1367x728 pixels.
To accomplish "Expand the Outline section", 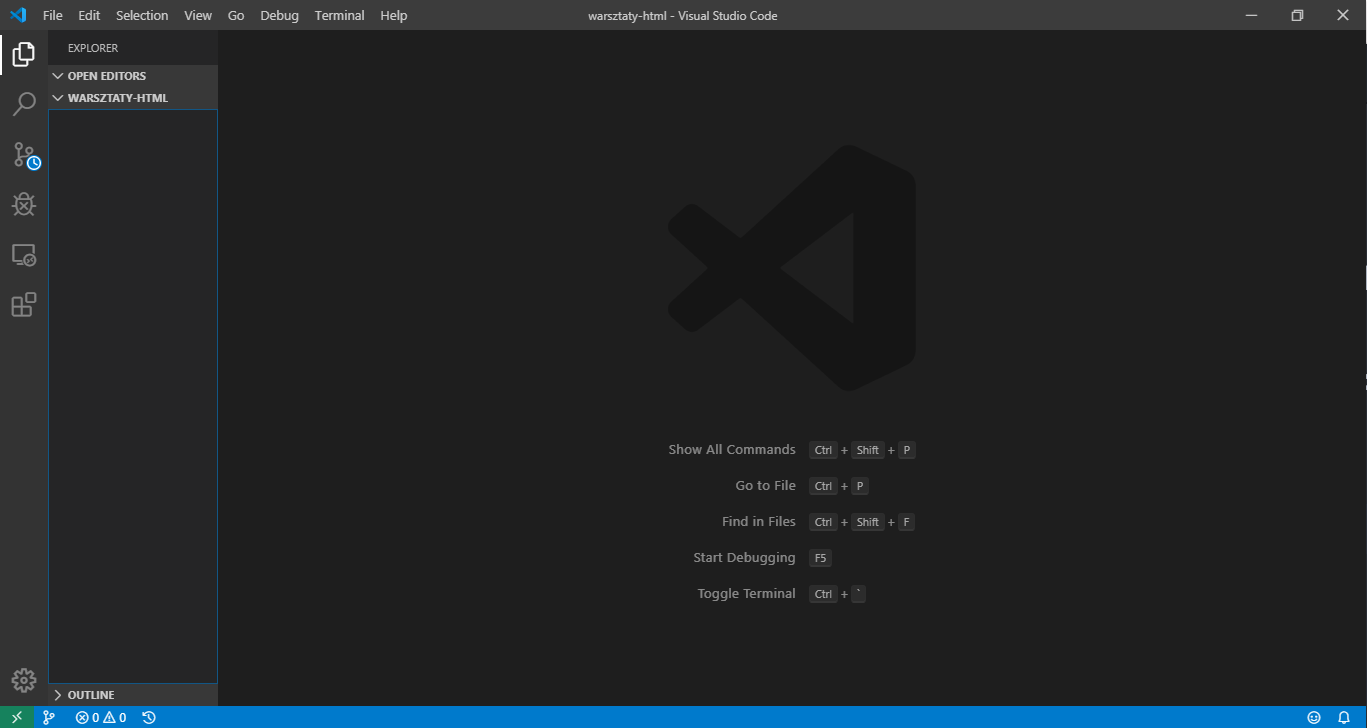I will click(x=133, y=695).
